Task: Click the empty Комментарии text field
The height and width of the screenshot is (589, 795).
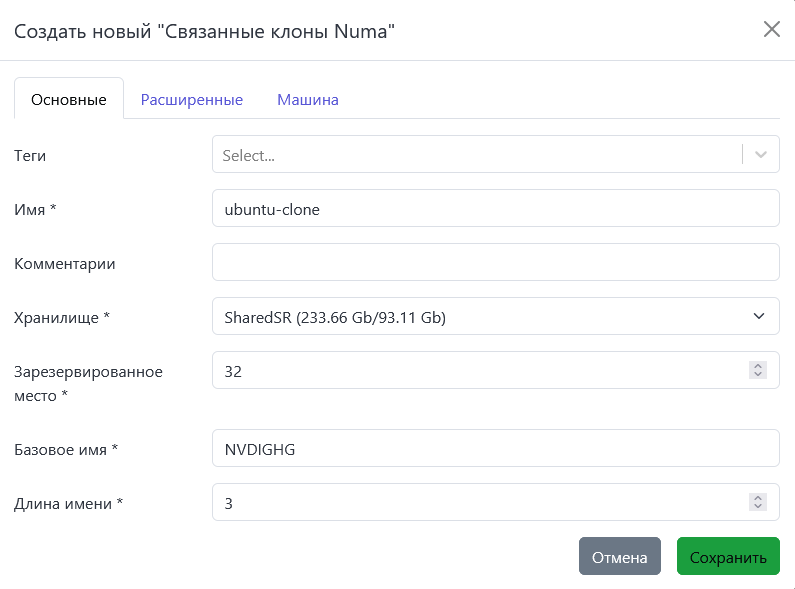Action: pos(495,263)
